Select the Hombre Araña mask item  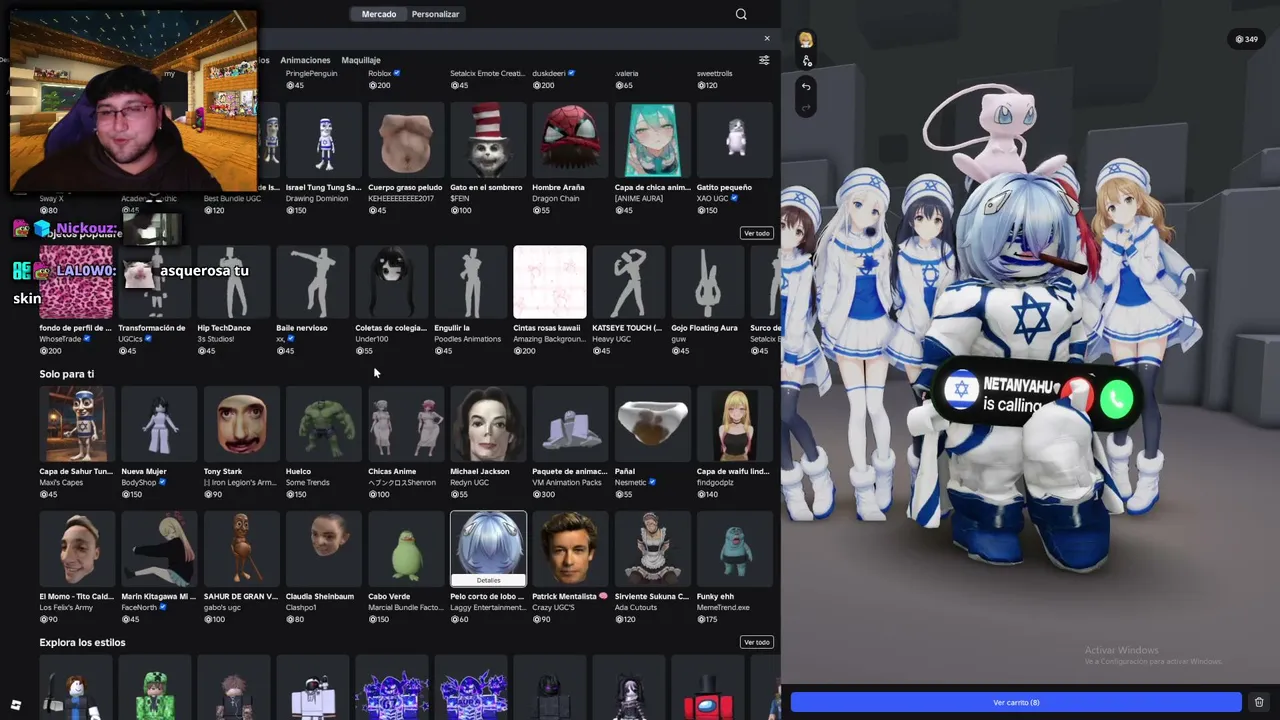pos(570,138)
